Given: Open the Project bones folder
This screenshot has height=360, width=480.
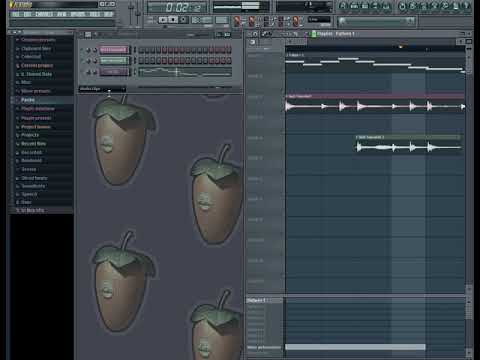Looking at the screenshot, I should point(36,127).
